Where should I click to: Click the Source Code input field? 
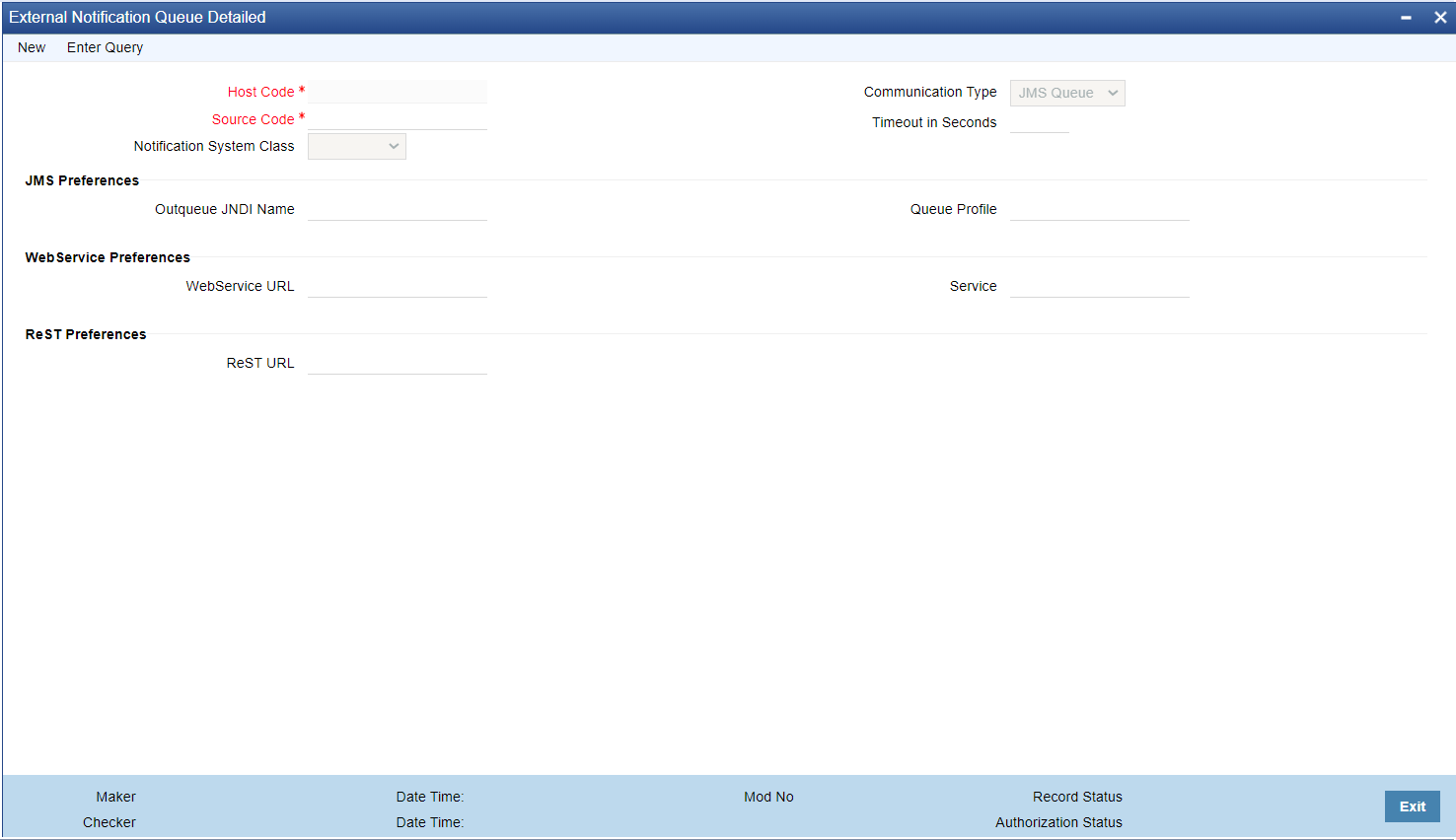(x=398, y=118)
